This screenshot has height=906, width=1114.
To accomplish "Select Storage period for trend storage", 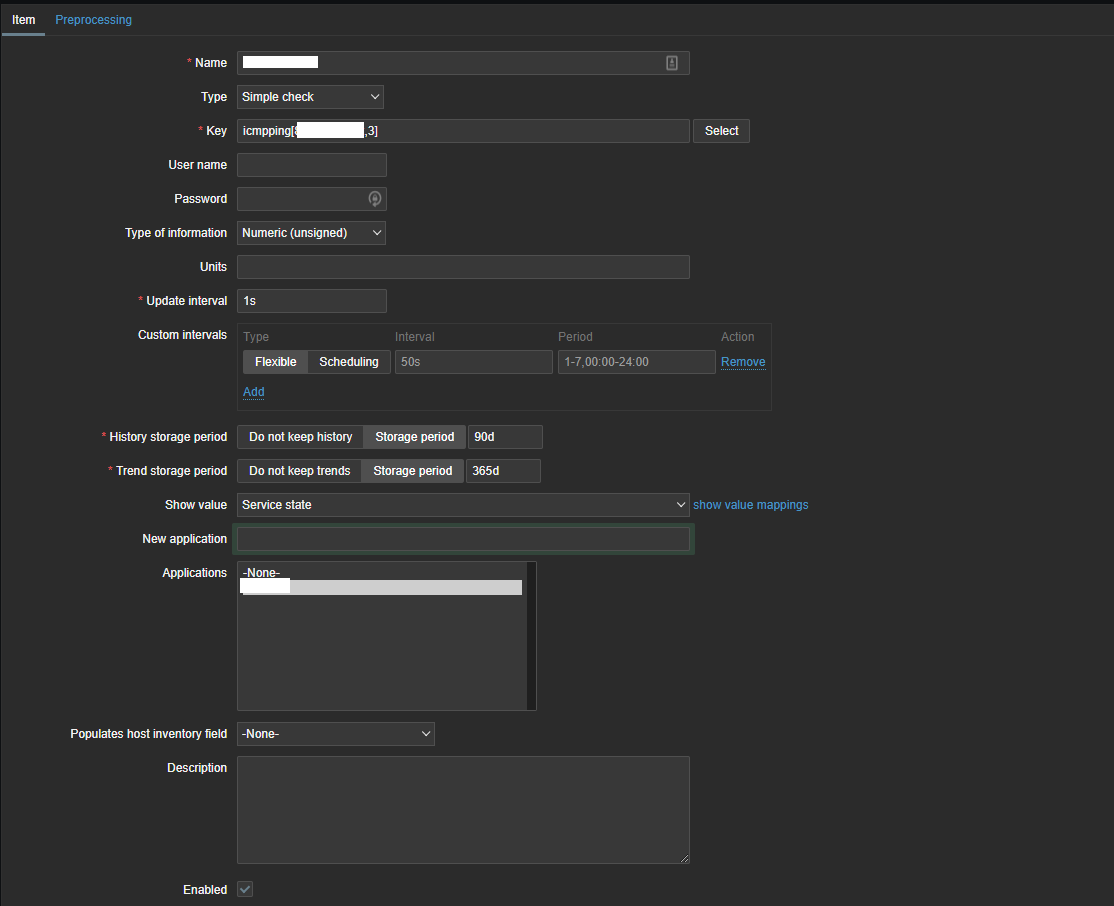I will 412,471.
